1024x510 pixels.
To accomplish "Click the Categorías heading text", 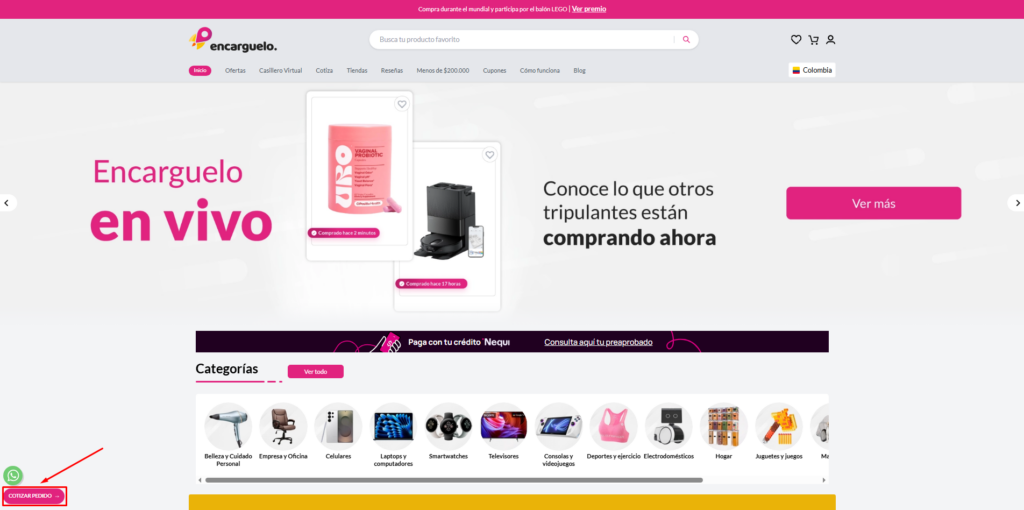I will (227, 369).
